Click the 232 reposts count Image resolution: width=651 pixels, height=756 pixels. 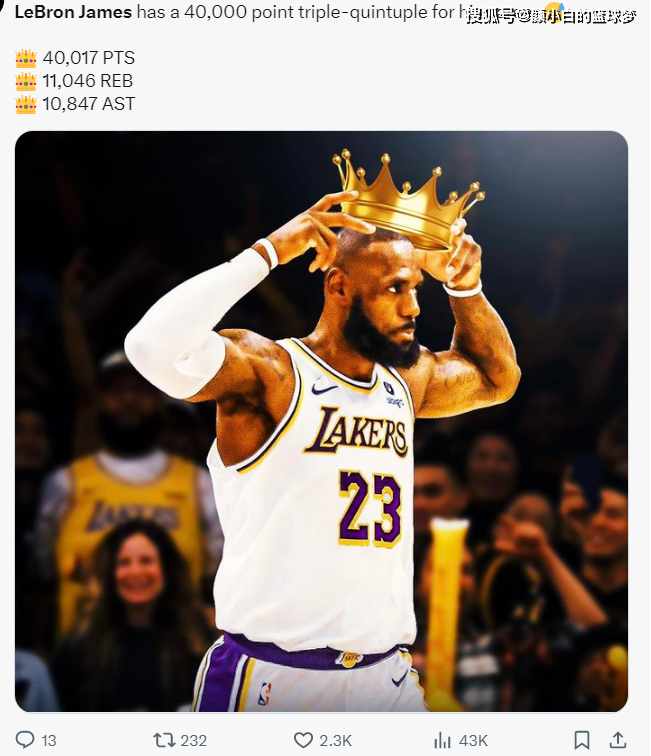pyautogui.click(x=193, y=740)
